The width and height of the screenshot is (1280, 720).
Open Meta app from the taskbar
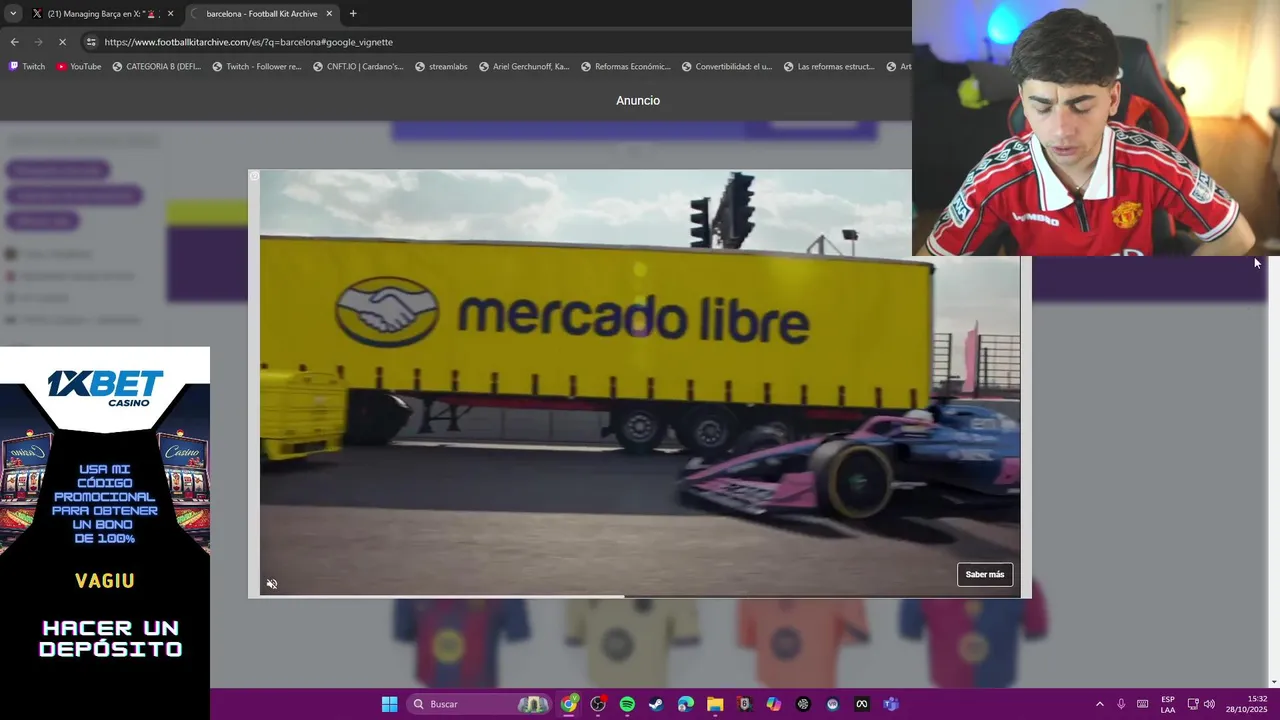point(861,704)
